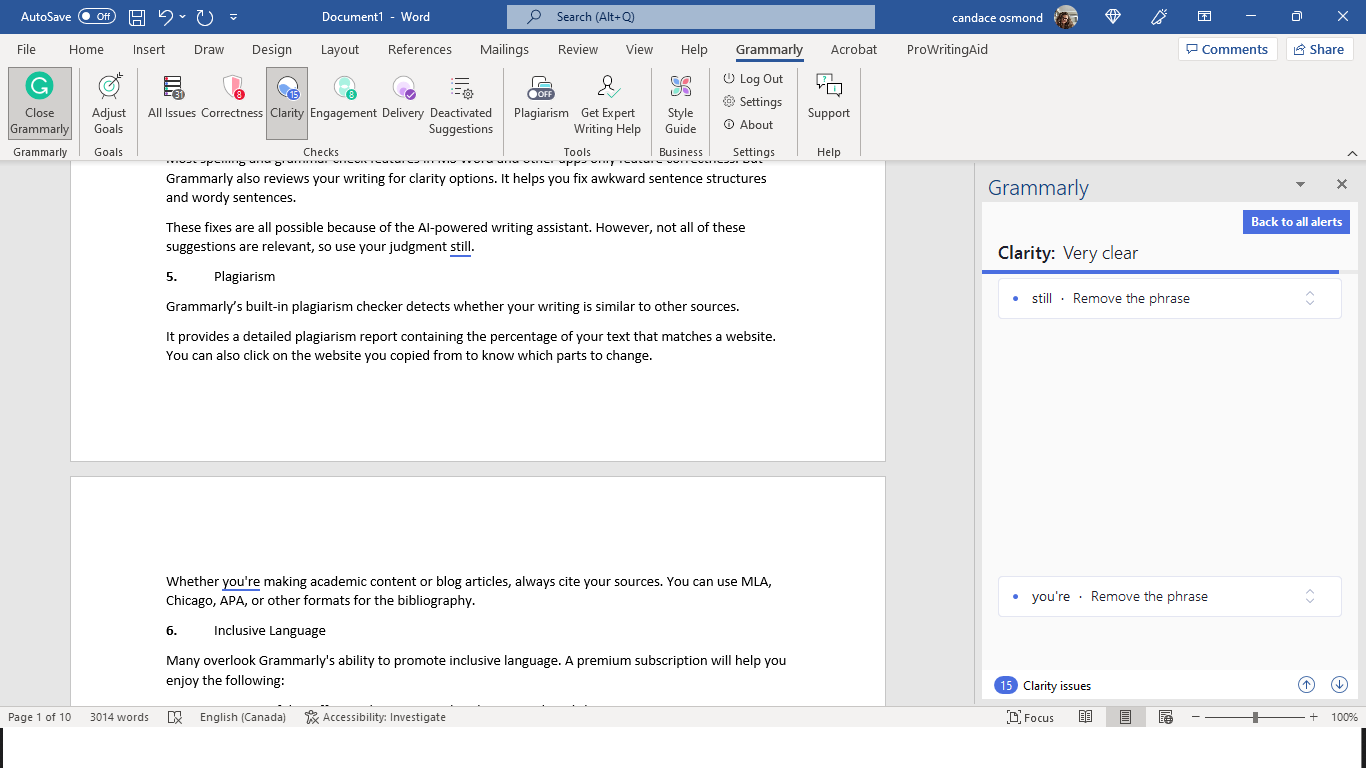Click Accessibility: Investigate in status bar
The width and height of the screenshot is (1366, 768).
coord(375,717)
